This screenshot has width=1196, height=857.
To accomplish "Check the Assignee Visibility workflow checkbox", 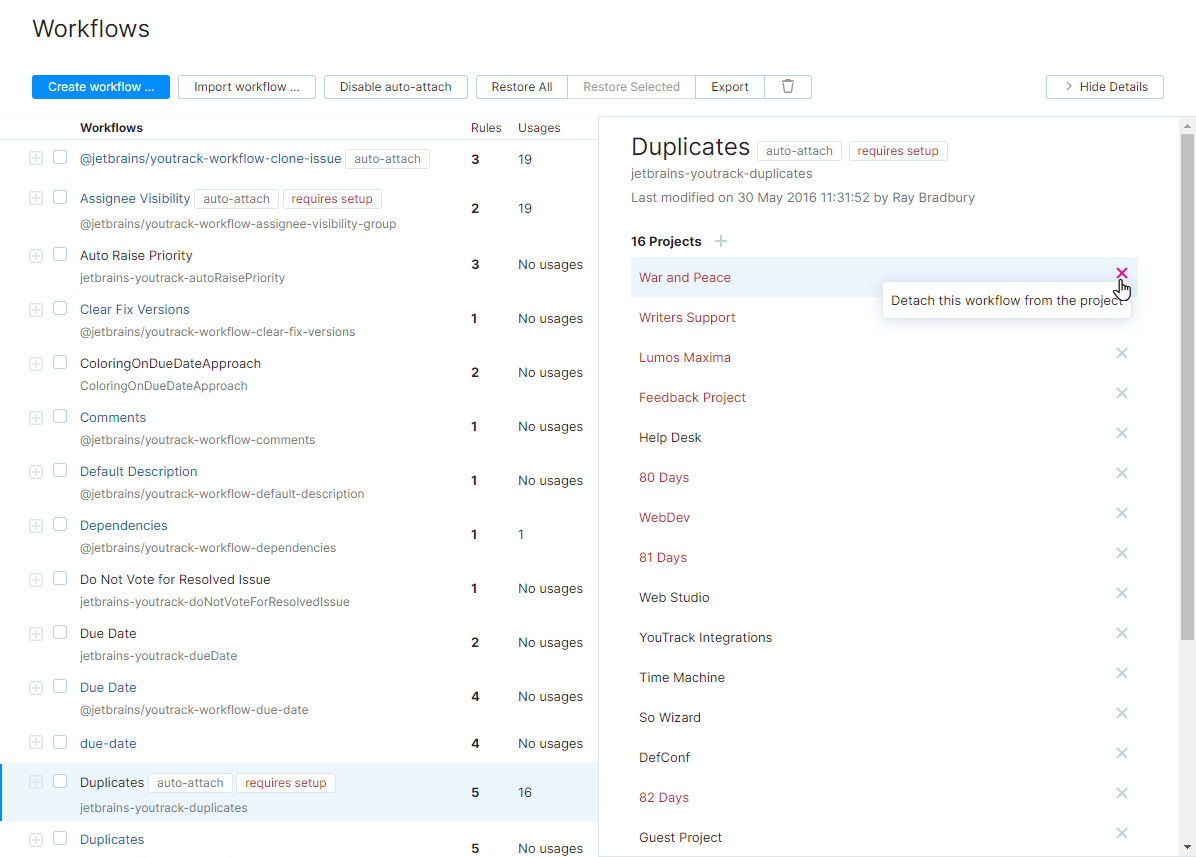I will click(60, 197).
